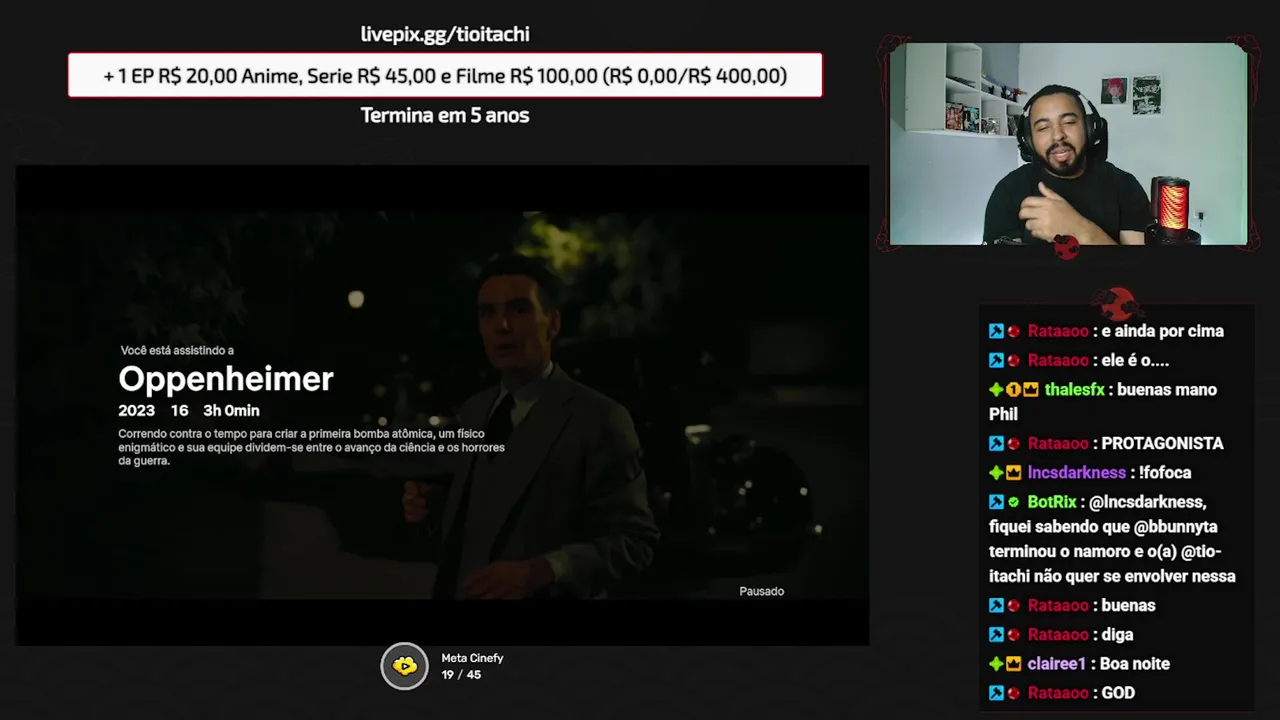Click the '19 / 45' goal counter
The height and width of the screenshot is (720, 1280).
click(461, 675)
